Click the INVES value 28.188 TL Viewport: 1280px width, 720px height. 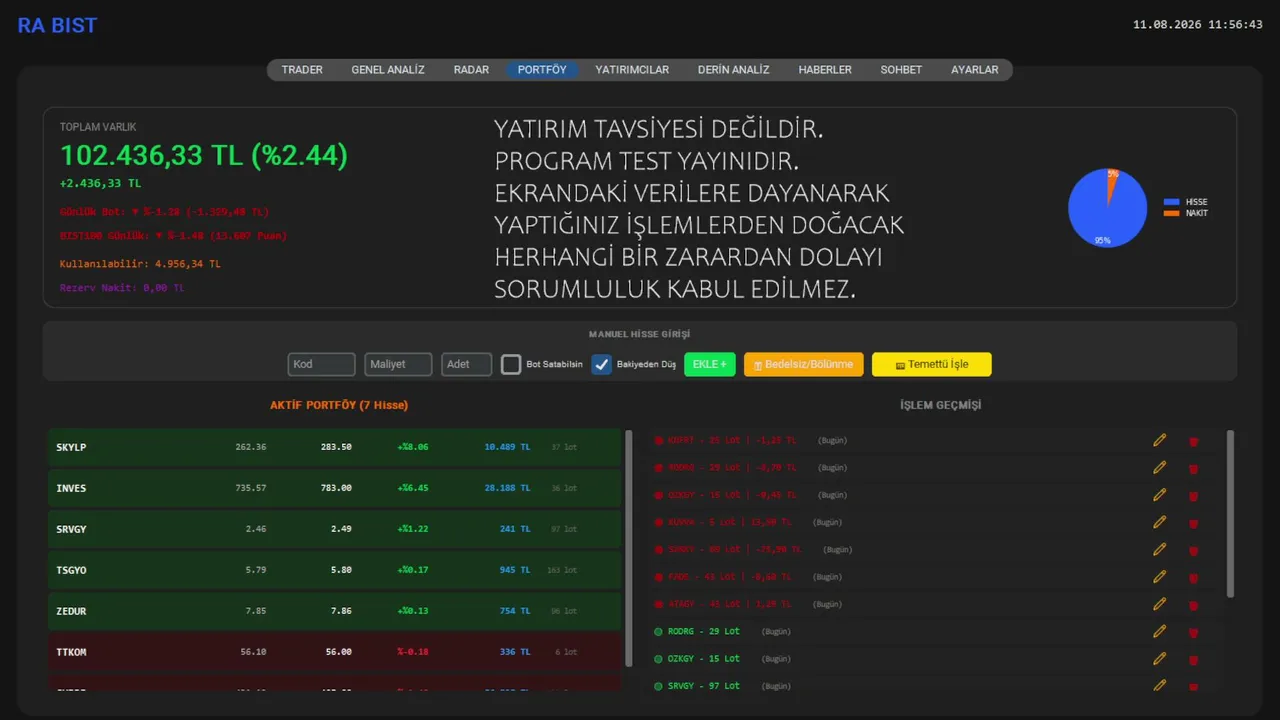click(507, 488)
